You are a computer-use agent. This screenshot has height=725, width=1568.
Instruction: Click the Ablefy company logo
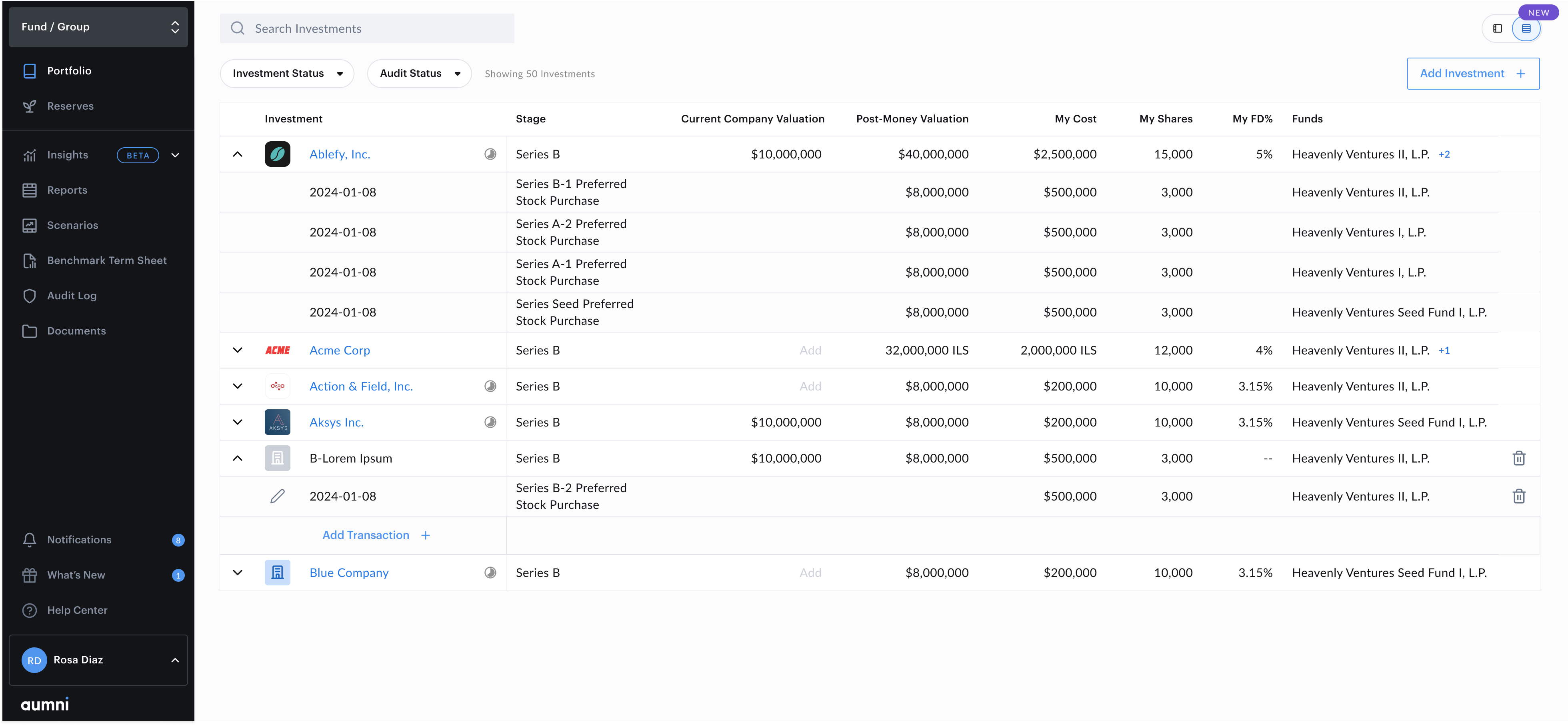pos(278,154)
